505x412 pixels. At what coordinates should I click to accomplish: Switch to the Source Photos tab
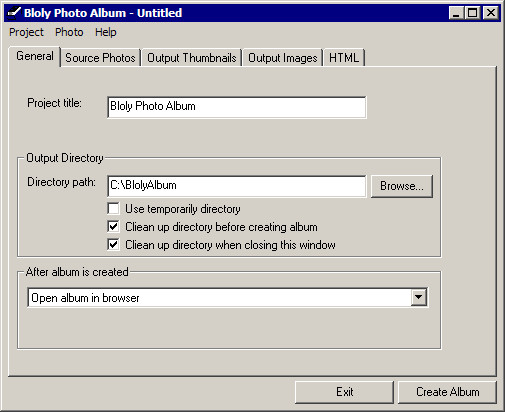click(x=100, y=58)
